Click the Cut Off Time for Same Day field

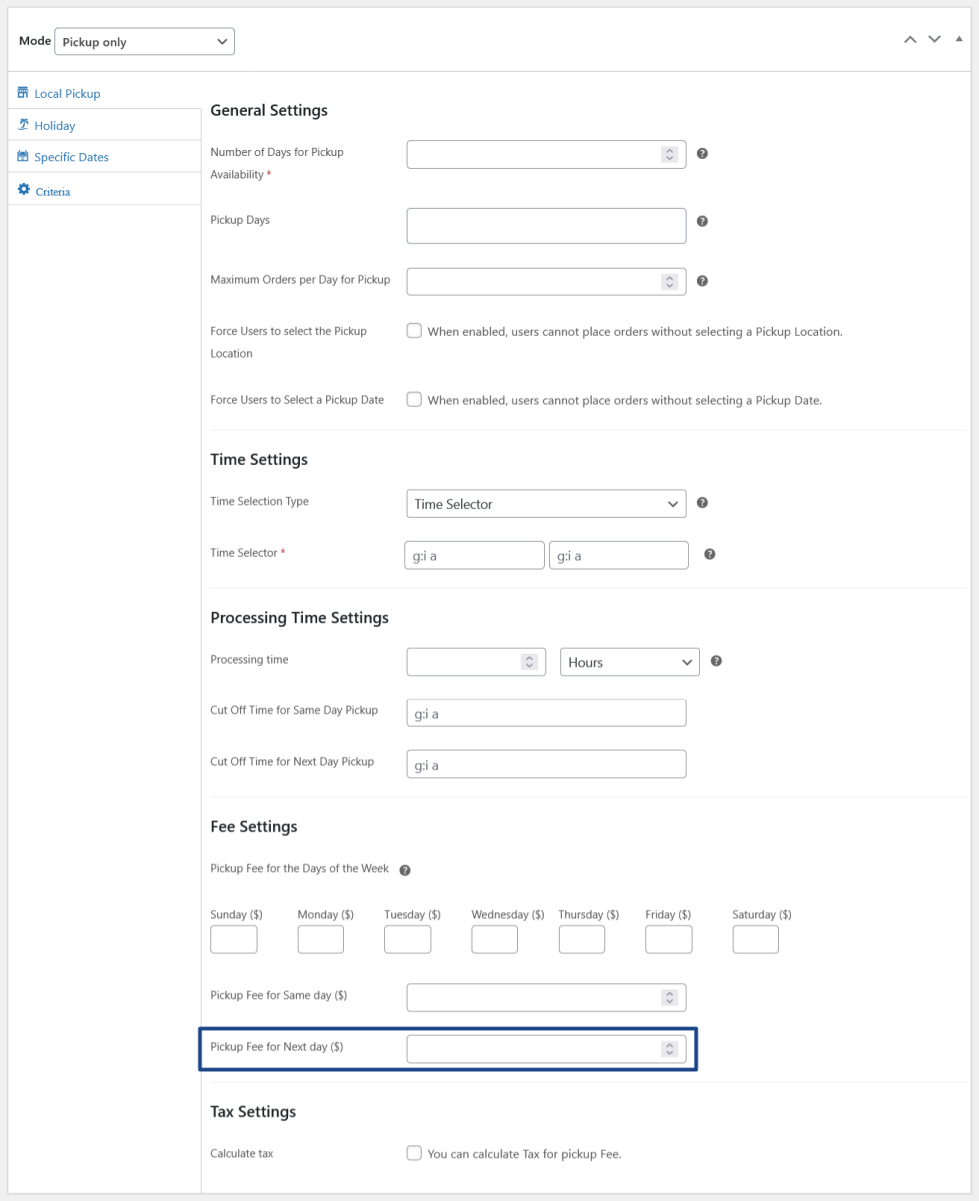[546, 713]
